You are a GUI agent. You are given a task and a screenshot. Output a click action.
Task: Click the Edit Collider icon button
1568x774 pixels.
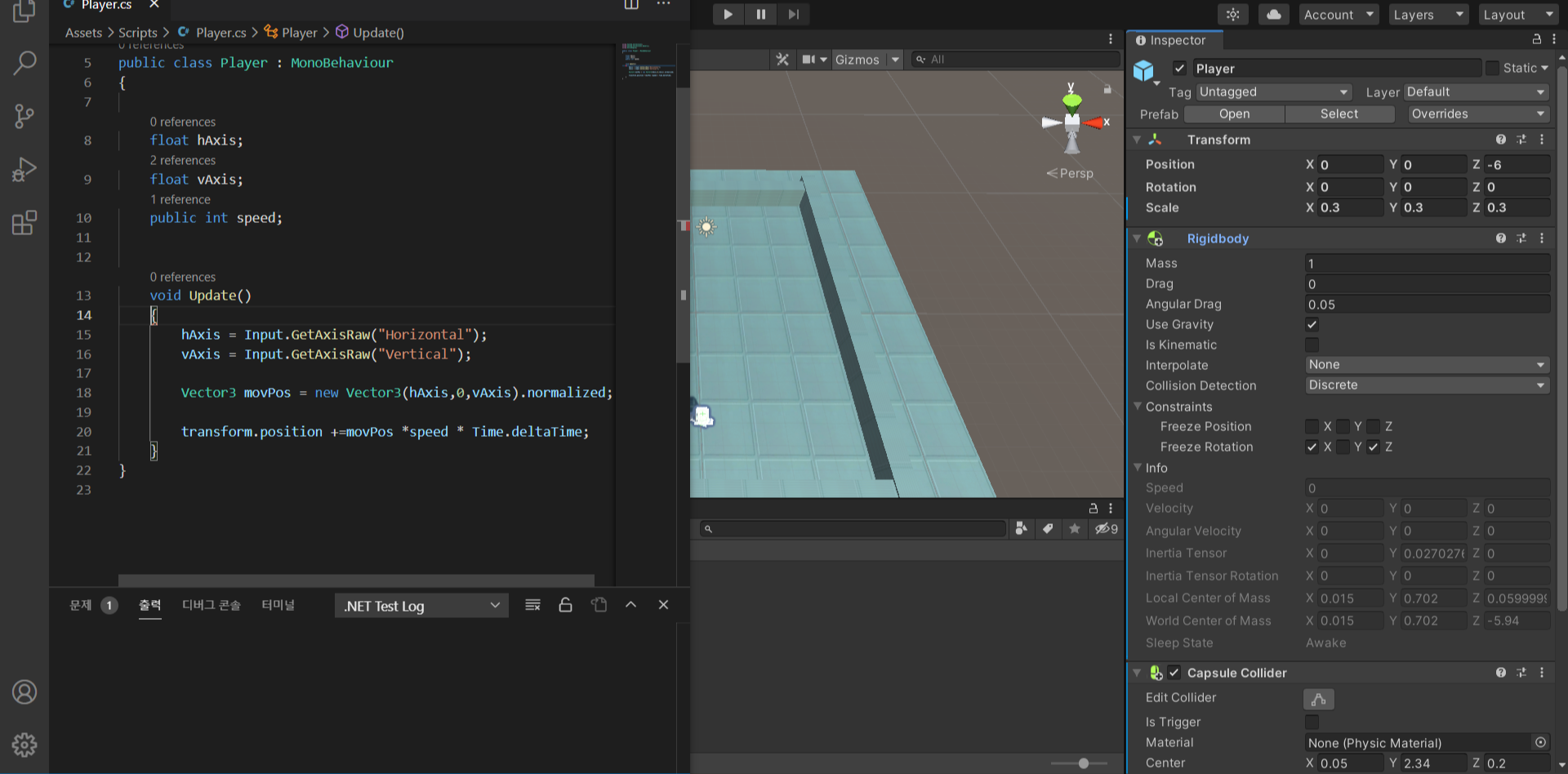pyautogui.click(x=1319, y=700)
